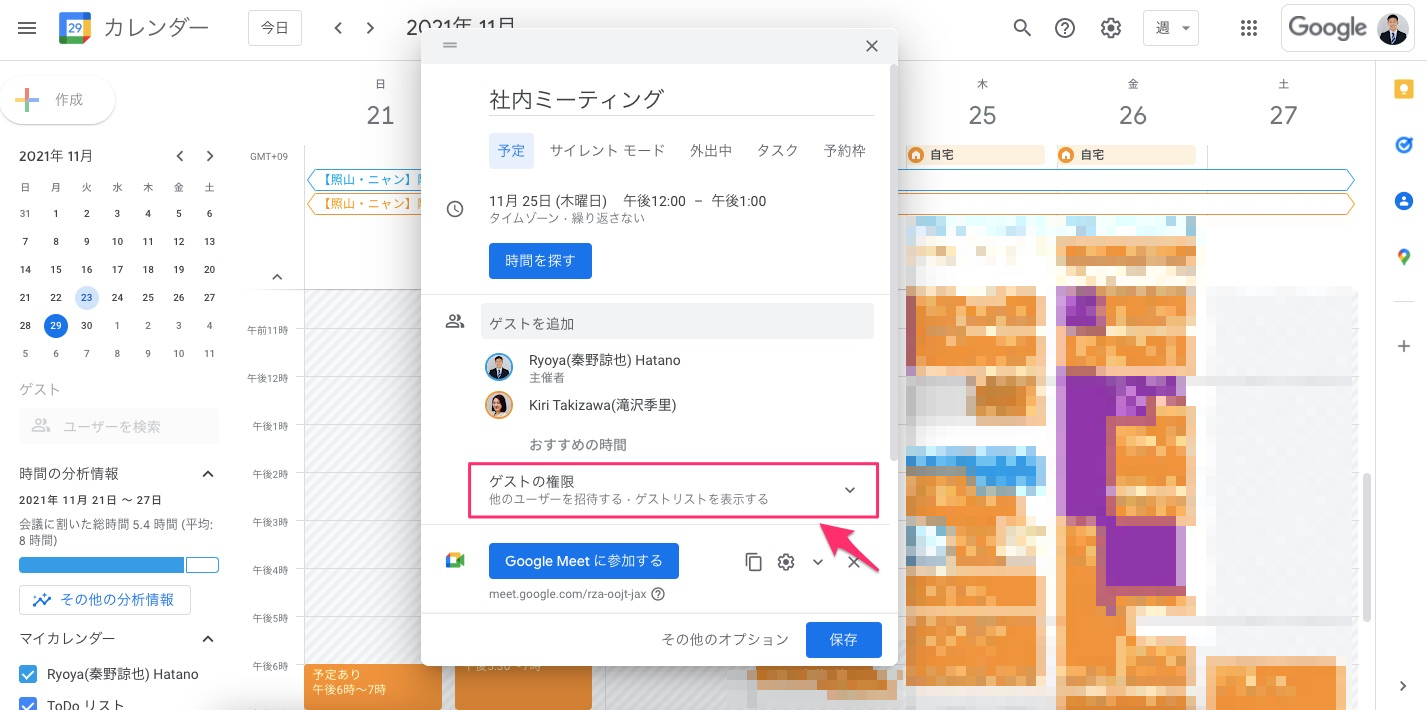The height and width of the screenshot is (710, 1427).
Task: Toggle the ToDo リスト calendar checkbox
Action: [28, 704]
